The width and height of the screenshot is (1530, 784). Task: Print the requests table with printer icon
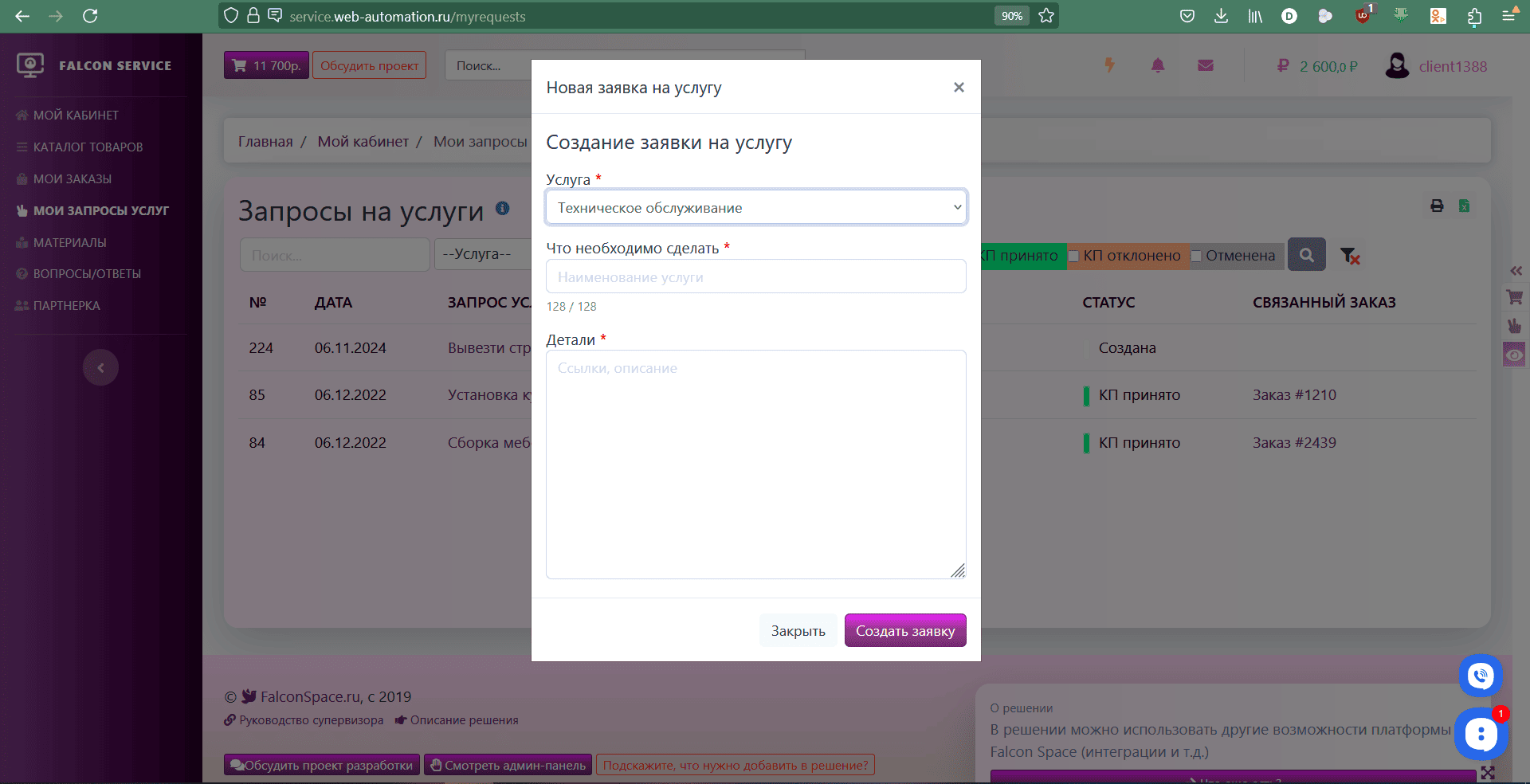1437,206
